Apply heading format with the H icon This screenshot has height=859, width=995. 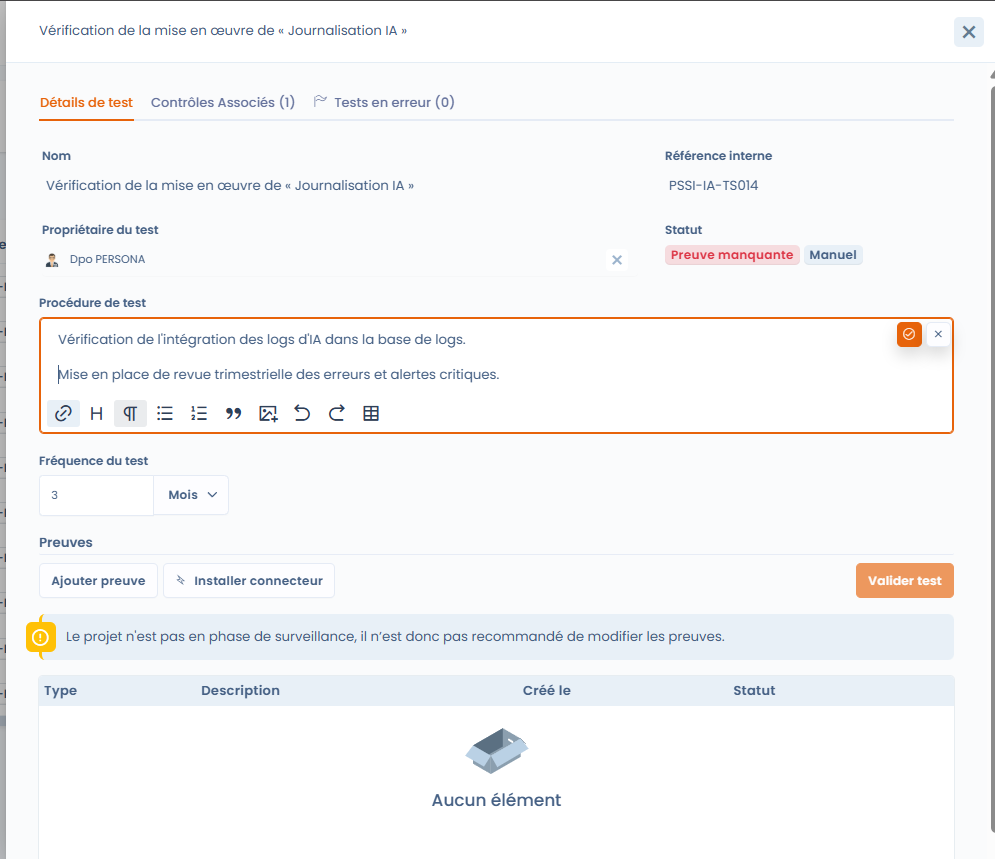pyautogui.click(x=97, y=414)
